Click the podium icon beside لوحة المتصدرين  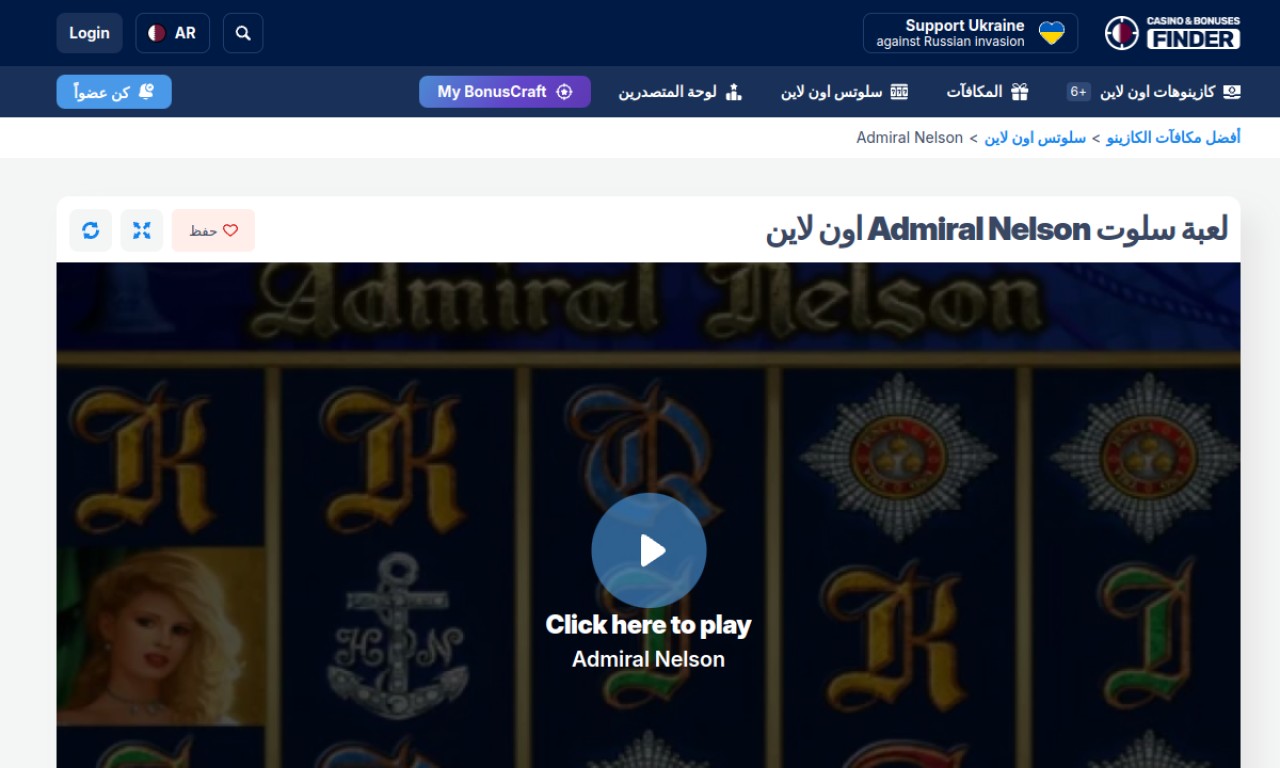click(734, 92)
